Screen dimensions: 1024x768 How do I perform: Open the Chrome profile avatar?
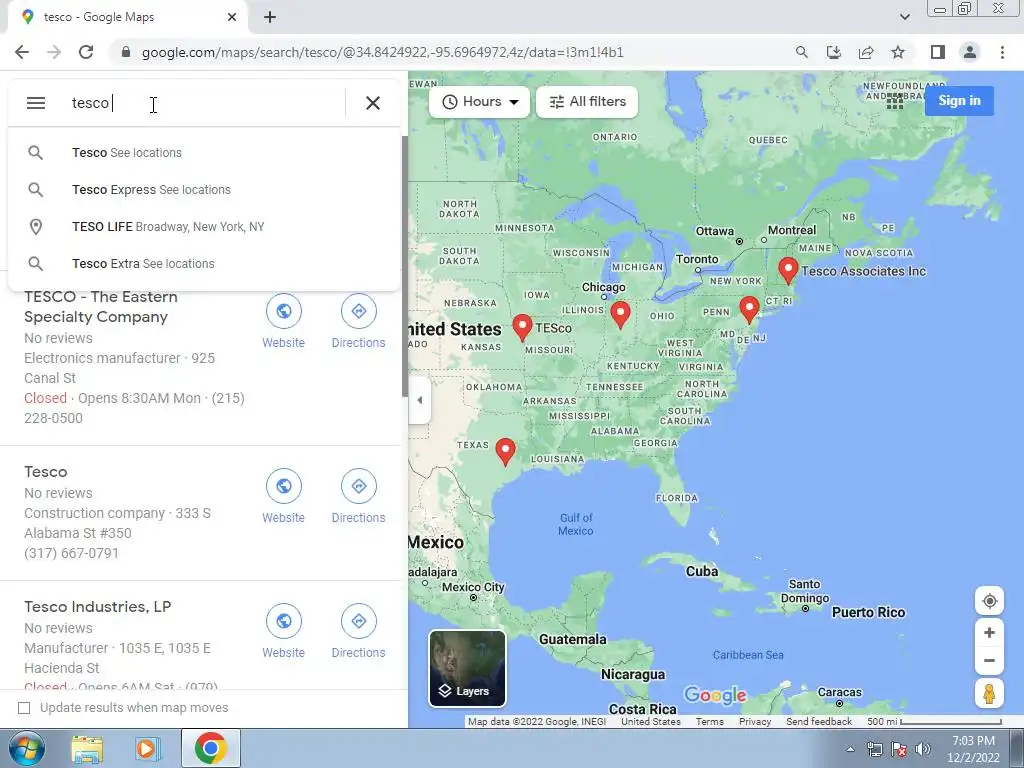point(970,52)
